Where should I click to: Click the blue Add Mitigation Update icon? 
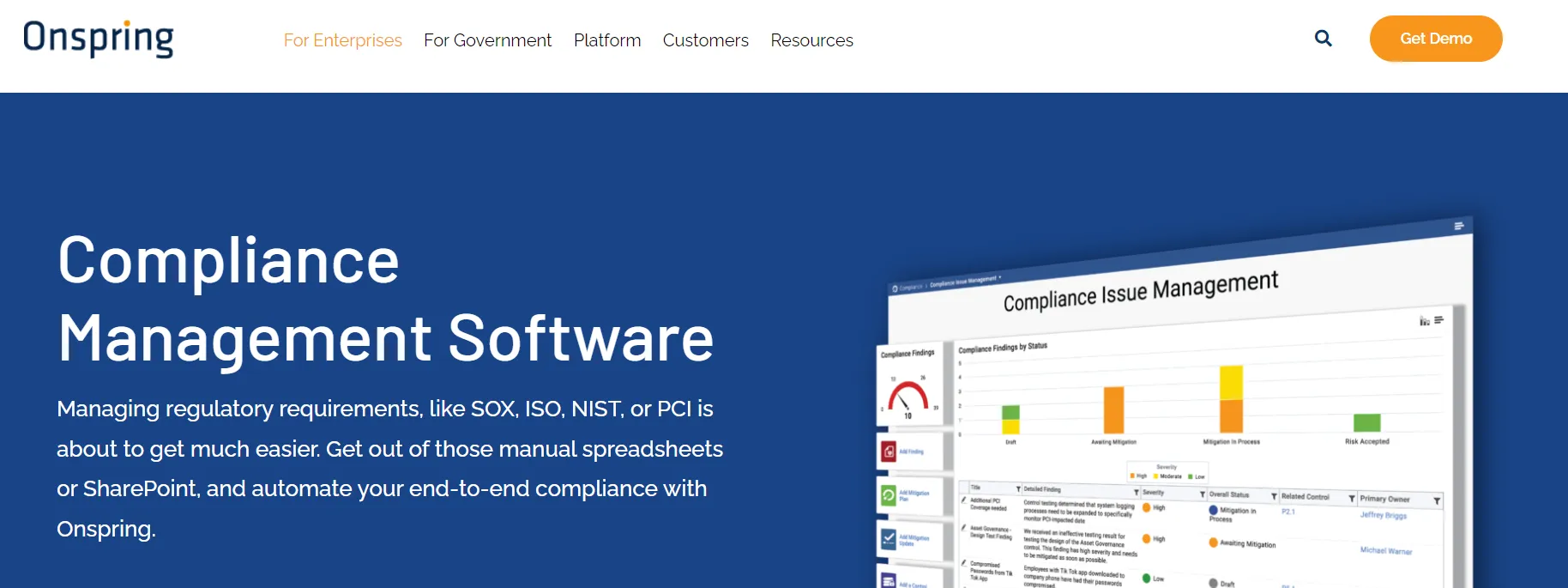tap(889, 539)
